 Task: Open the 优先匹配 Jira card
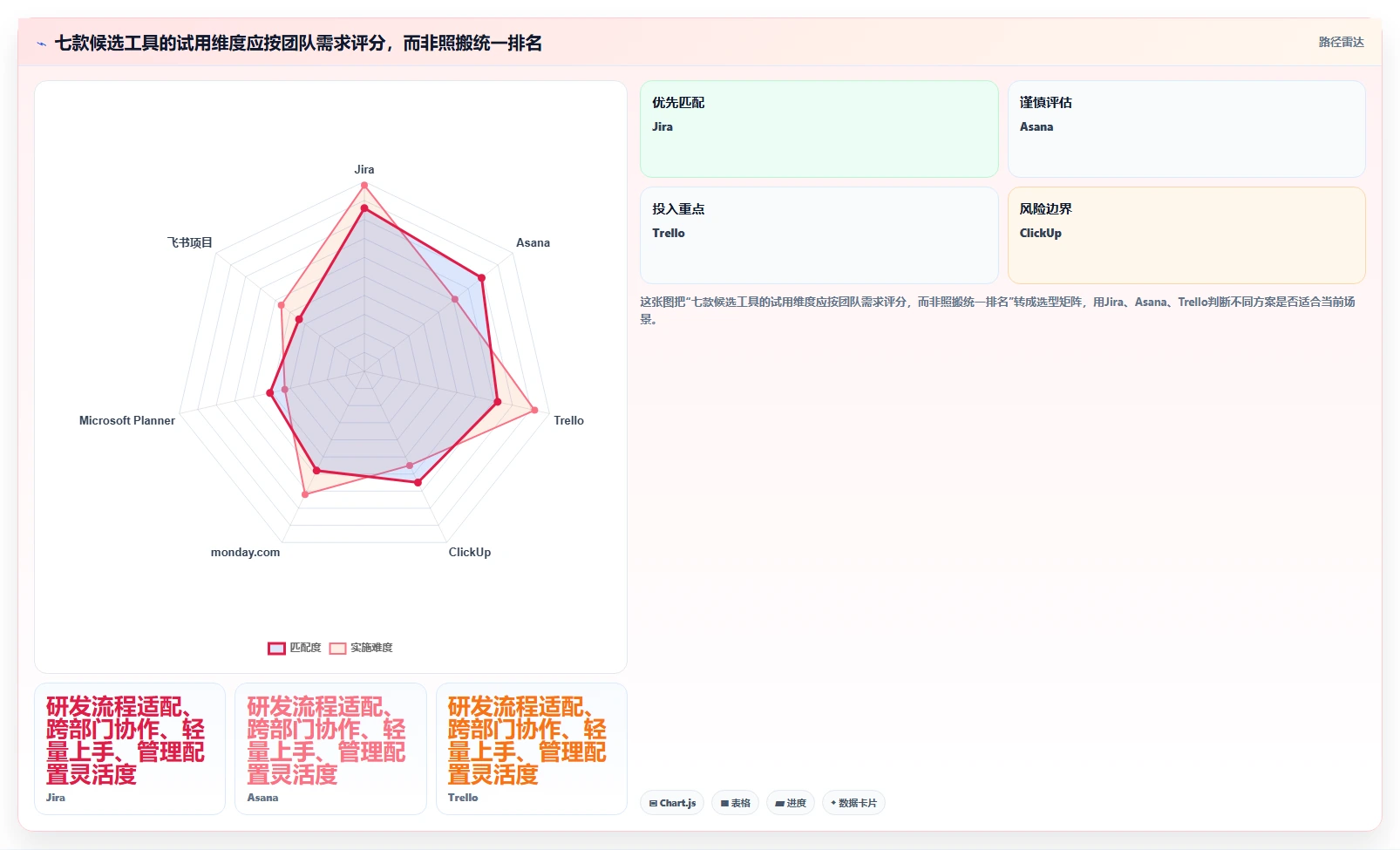pyautogui.click(x=819, y=129)
